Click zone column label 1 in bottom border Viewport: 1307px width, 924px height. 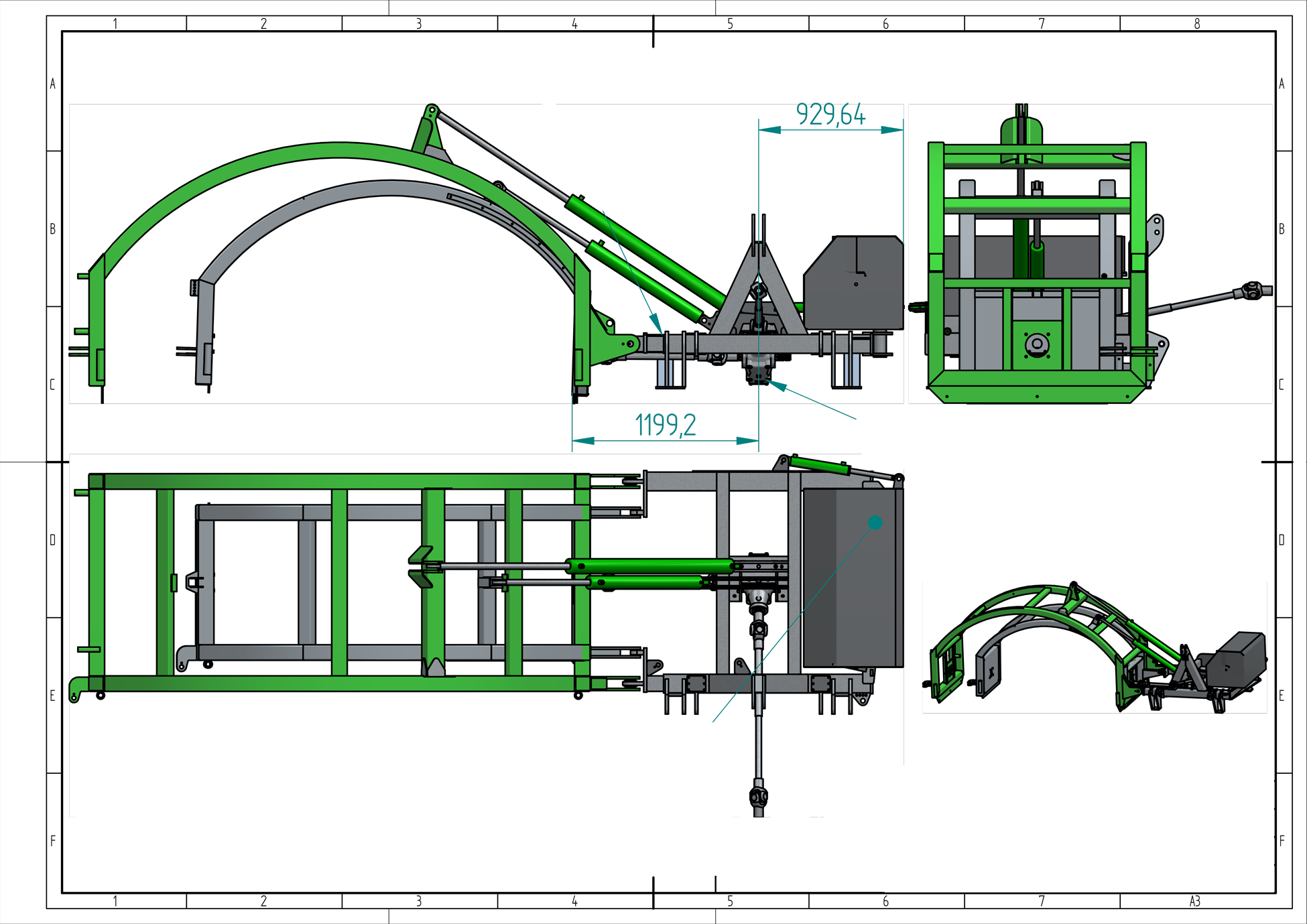[115, 901]
